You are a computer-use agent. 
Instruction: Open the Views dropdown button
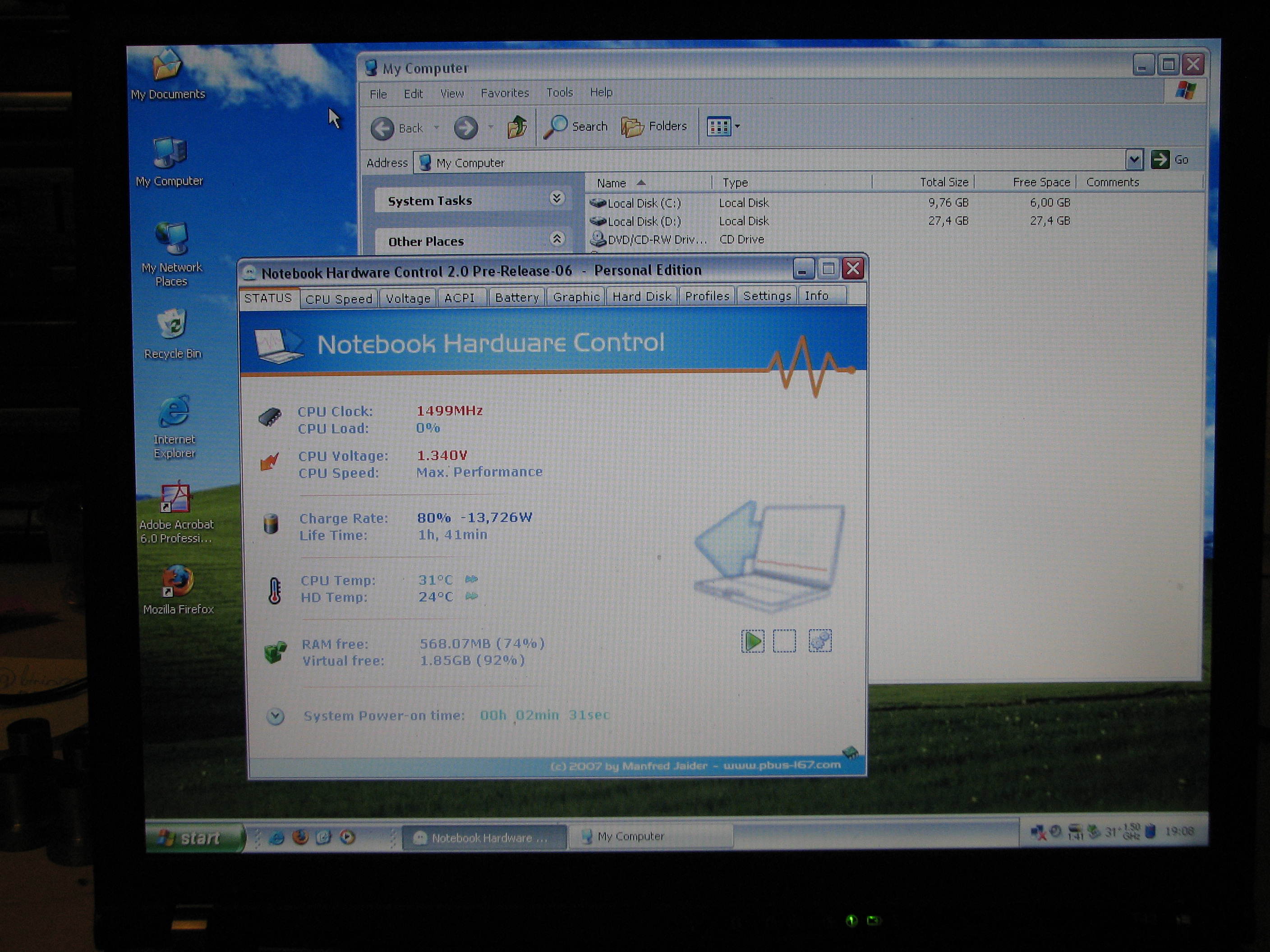[723, 126]
